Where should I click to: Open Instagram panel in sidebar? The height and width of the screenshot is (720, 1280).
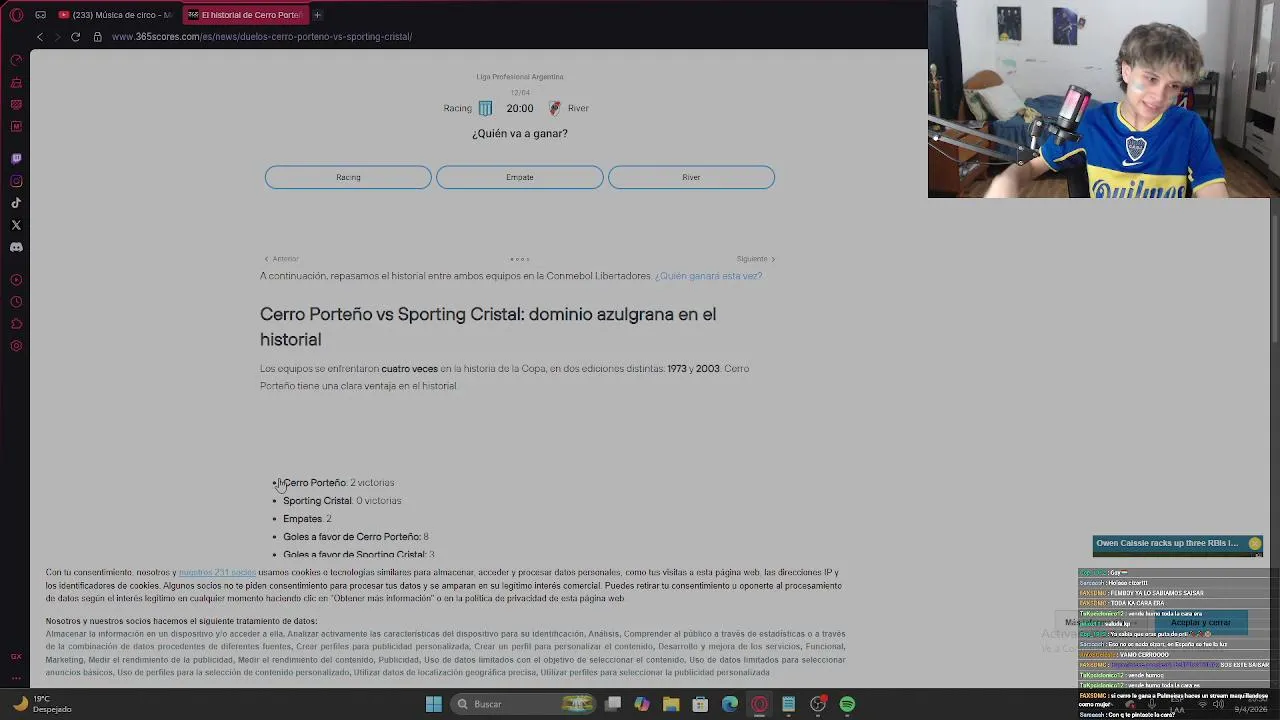tap(16, 181)
